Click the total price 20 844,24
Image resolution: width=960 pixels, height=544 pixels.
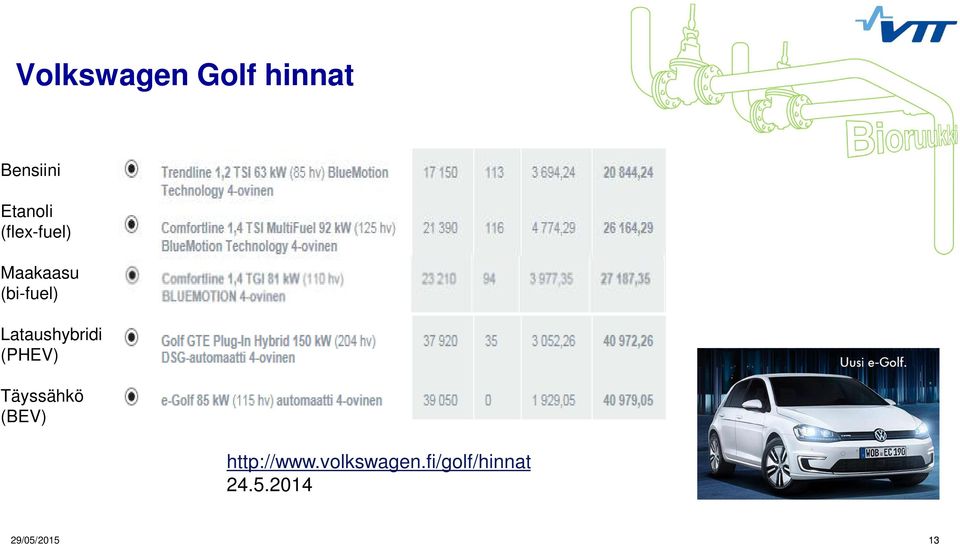tap(628, 173)
